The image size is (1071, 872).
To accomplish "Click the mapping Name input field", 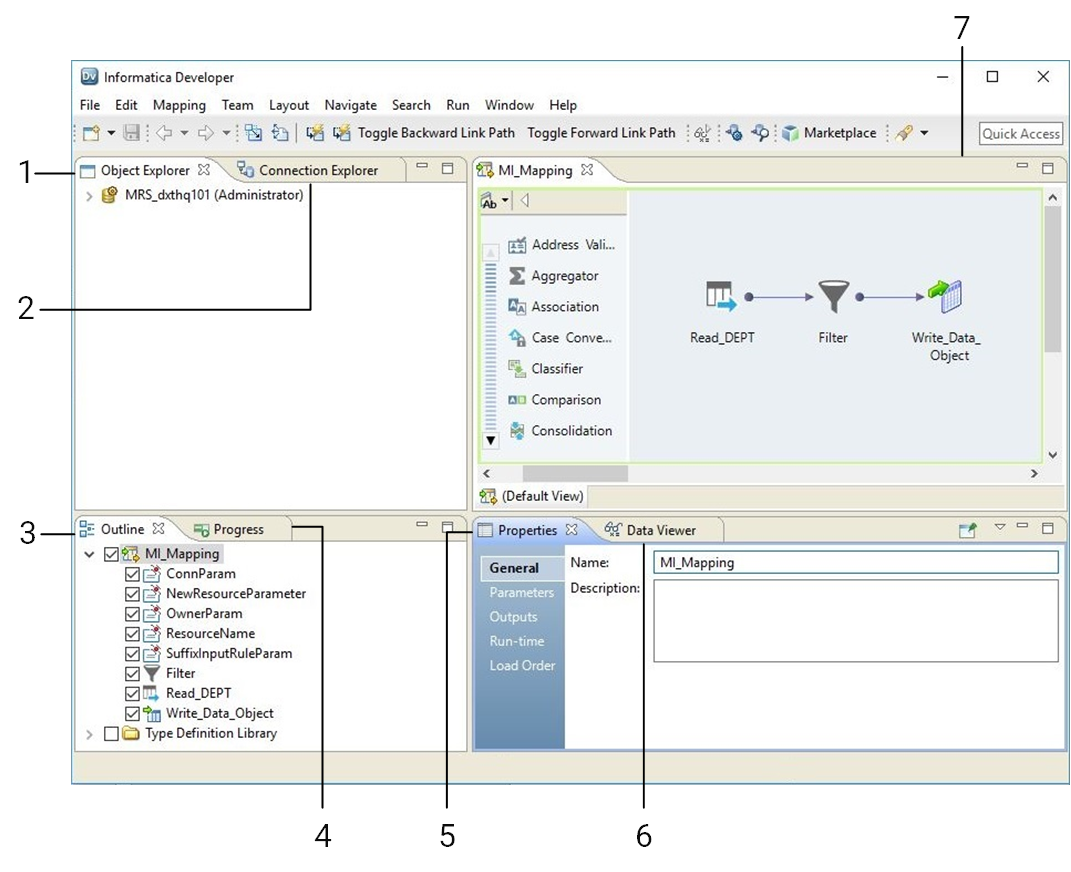I will (x=855, y=563).
